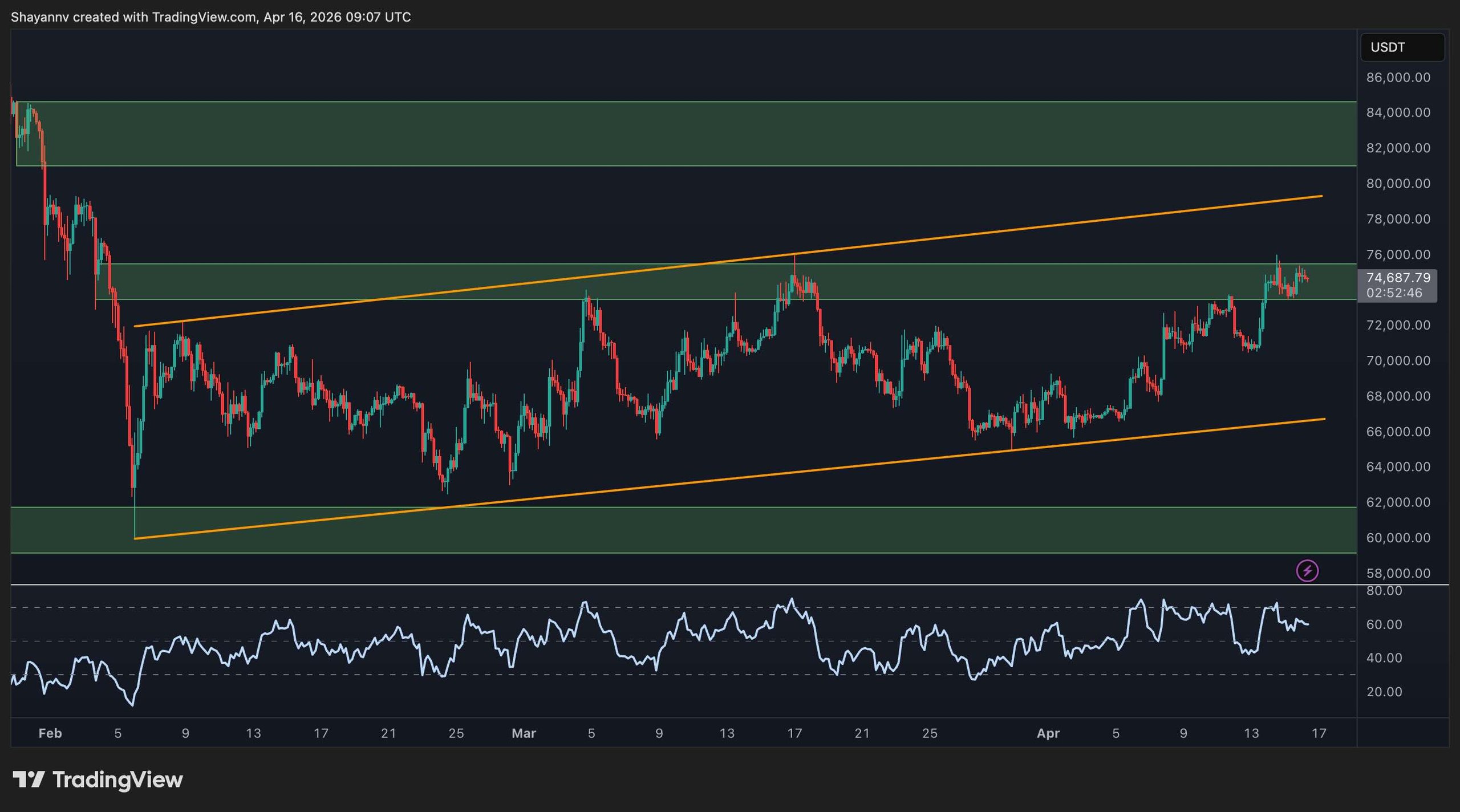
Task: Select the lower orange channel trendline
Action: coord(684,485)
